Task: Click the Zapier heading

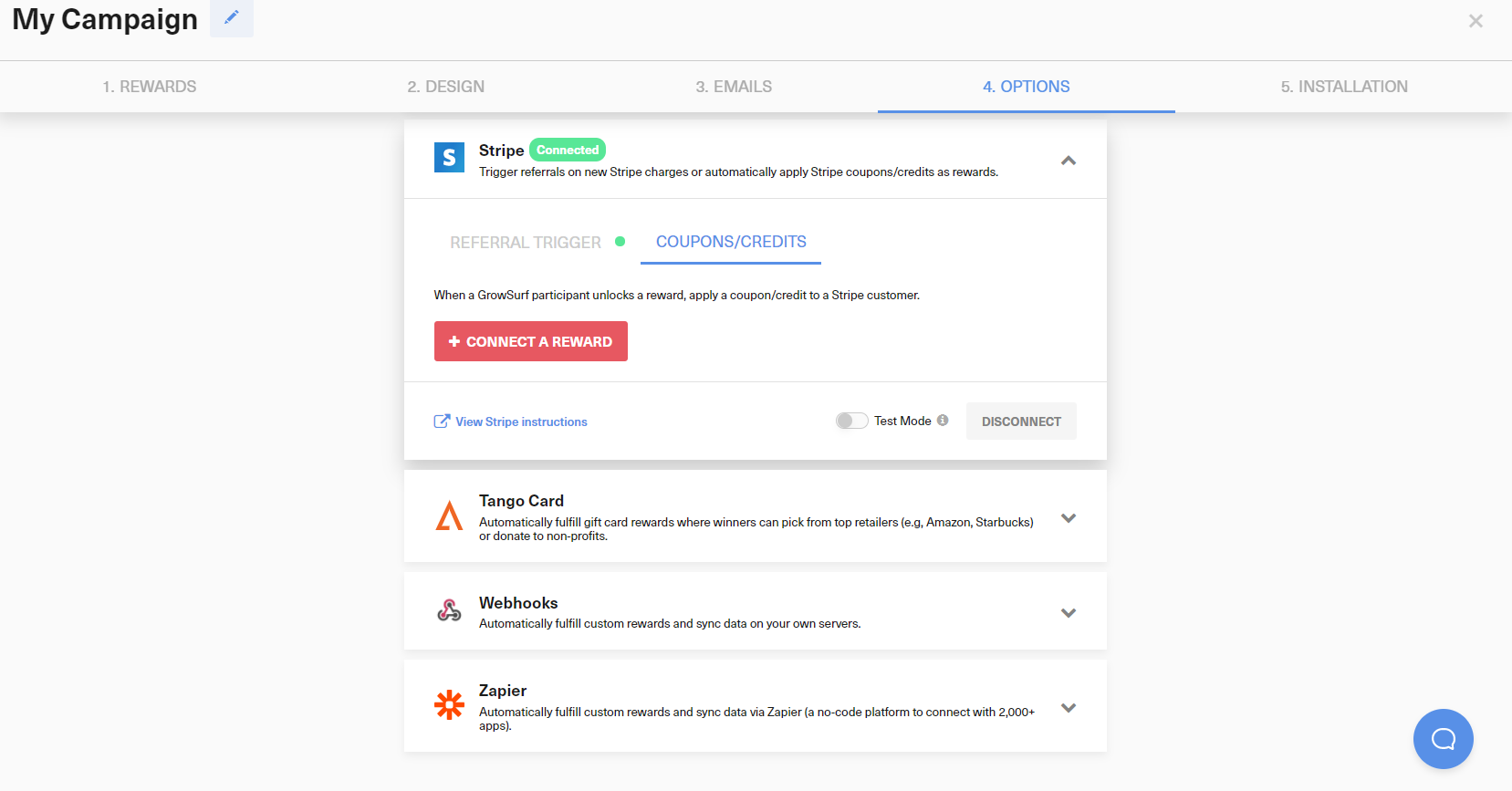Action: coord(503,691)
